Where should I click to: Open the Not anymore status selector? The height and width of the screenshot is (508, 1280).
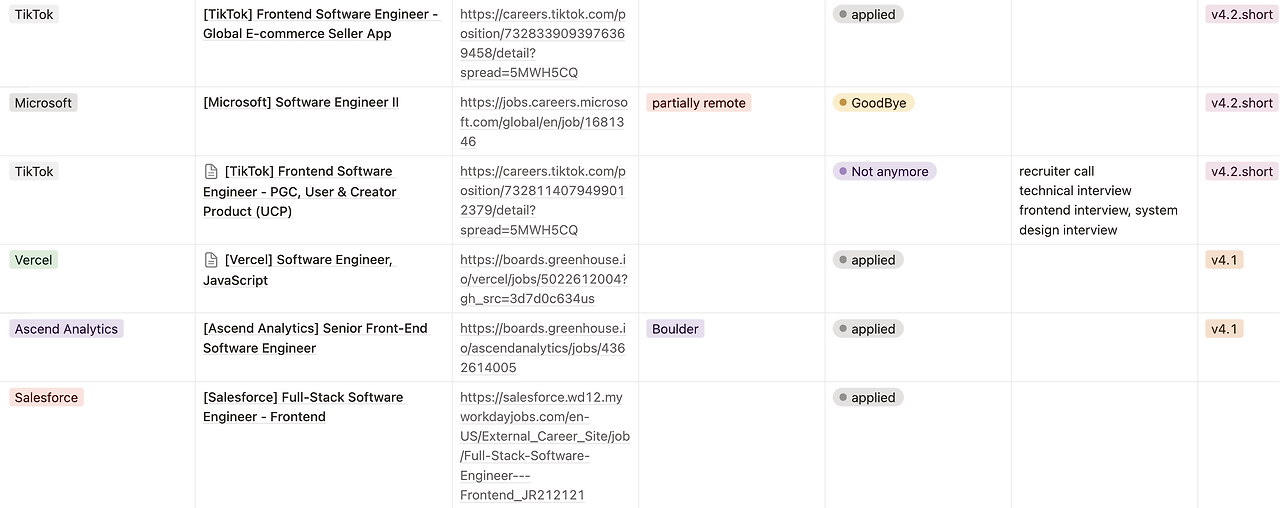pos(884,172)
